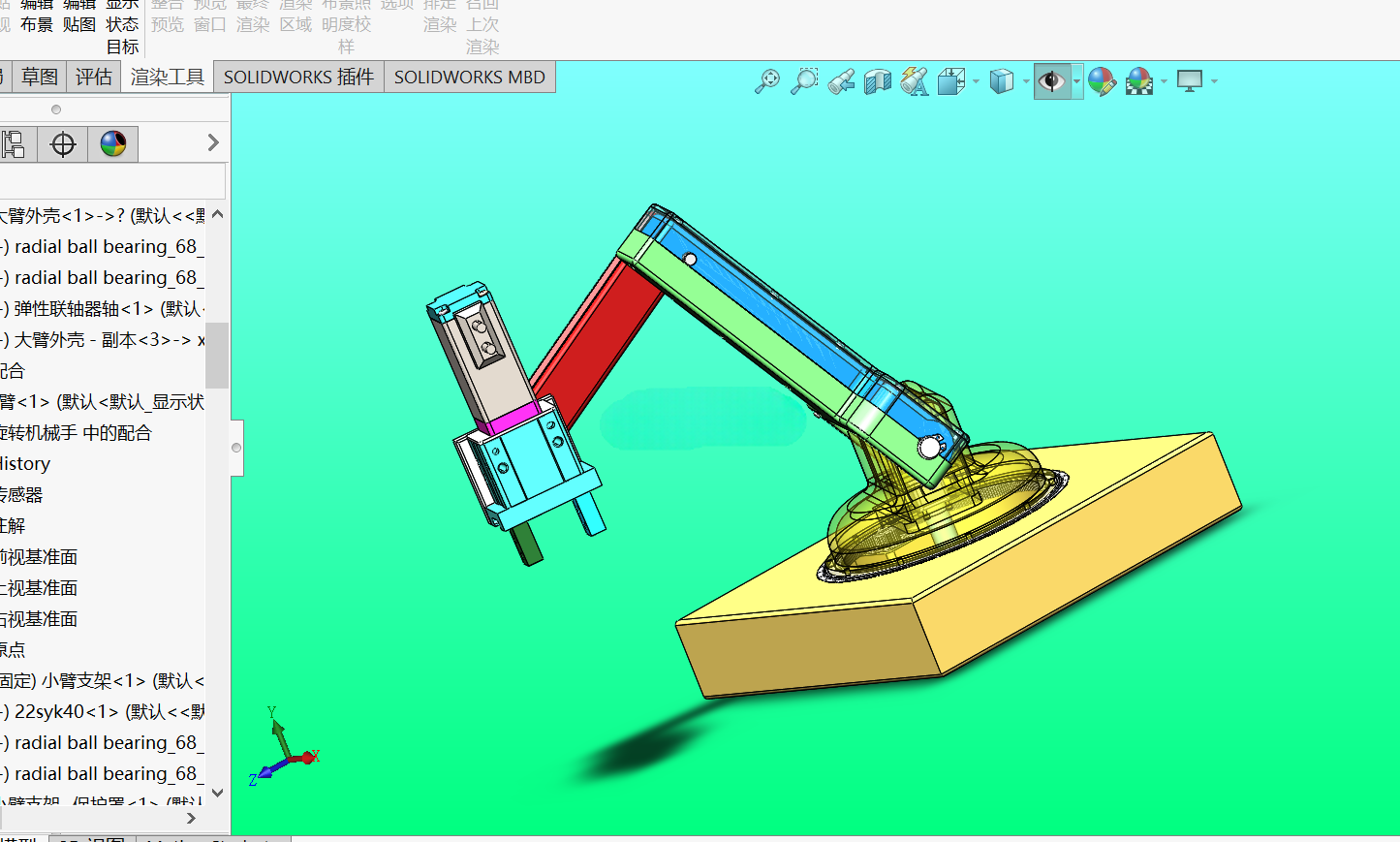Click the feature tree vertical scrollbar thumb
The image size is (1400, 842).
coord(217,355)
